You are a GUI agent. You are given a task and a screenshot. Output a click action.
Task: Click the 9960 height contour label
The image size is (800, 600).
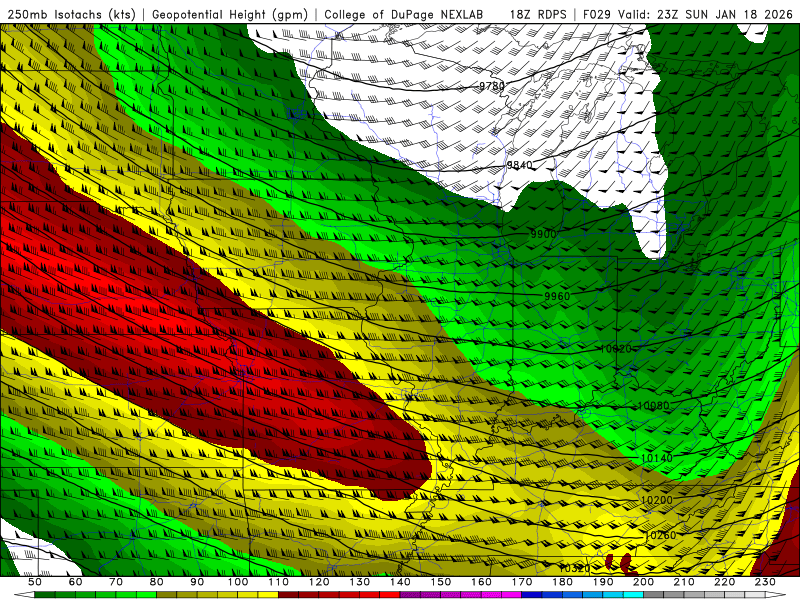557,296
